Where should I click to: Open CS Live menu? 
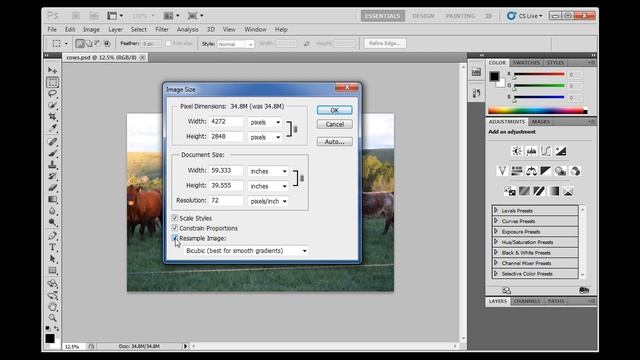point(525,16)
